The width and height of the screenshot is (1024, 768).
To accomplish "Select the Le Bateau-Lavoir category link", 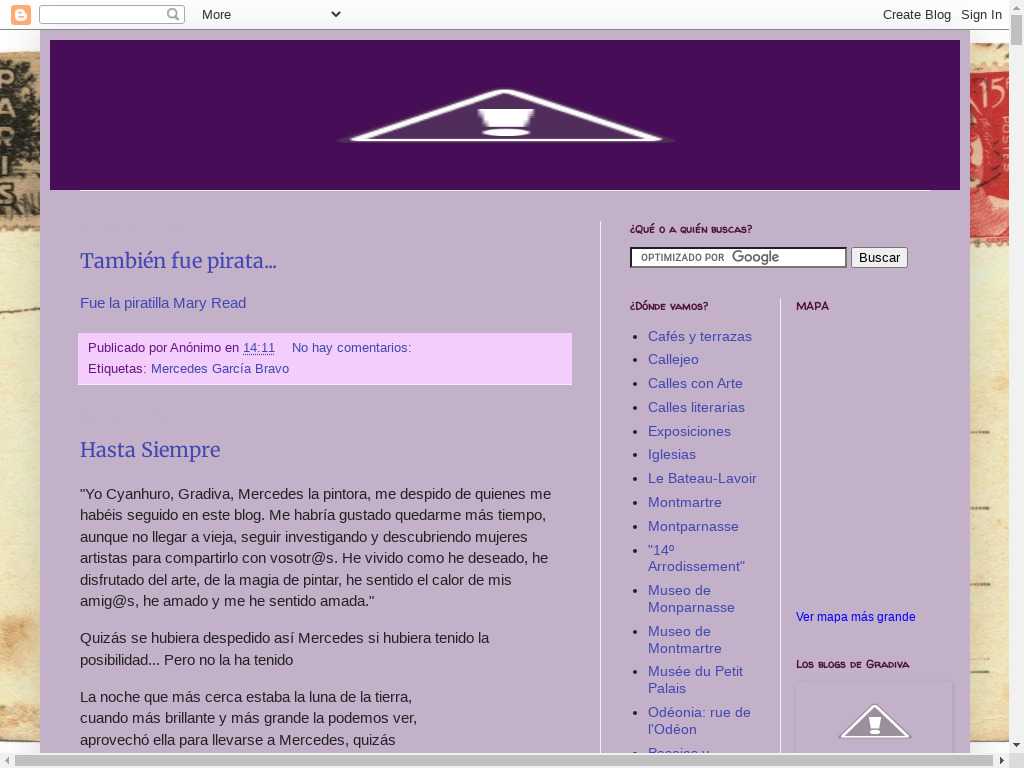I will [702, 478].
